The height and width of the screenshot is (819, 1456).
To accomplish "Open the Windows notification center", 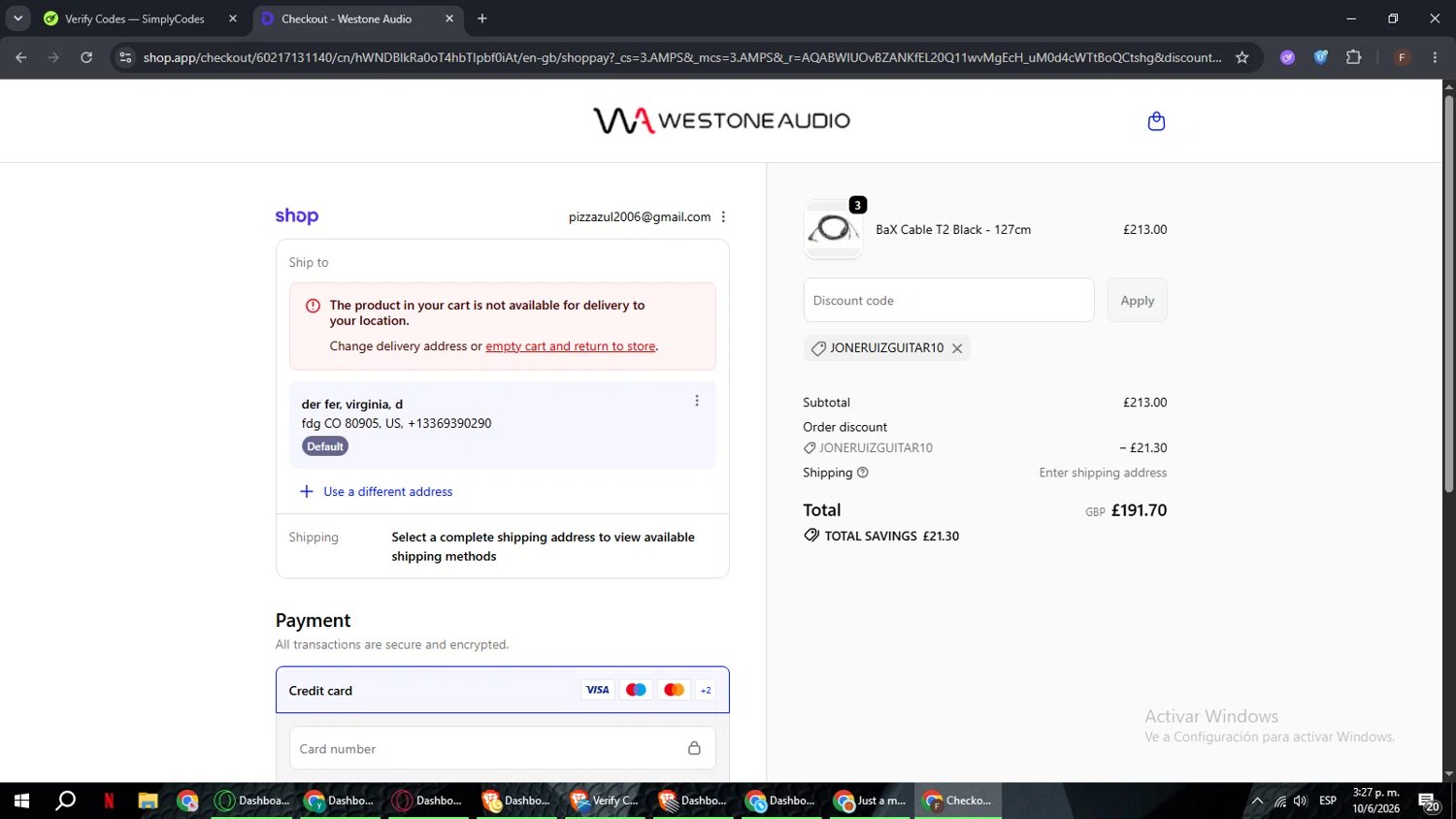I will 1429,802.
